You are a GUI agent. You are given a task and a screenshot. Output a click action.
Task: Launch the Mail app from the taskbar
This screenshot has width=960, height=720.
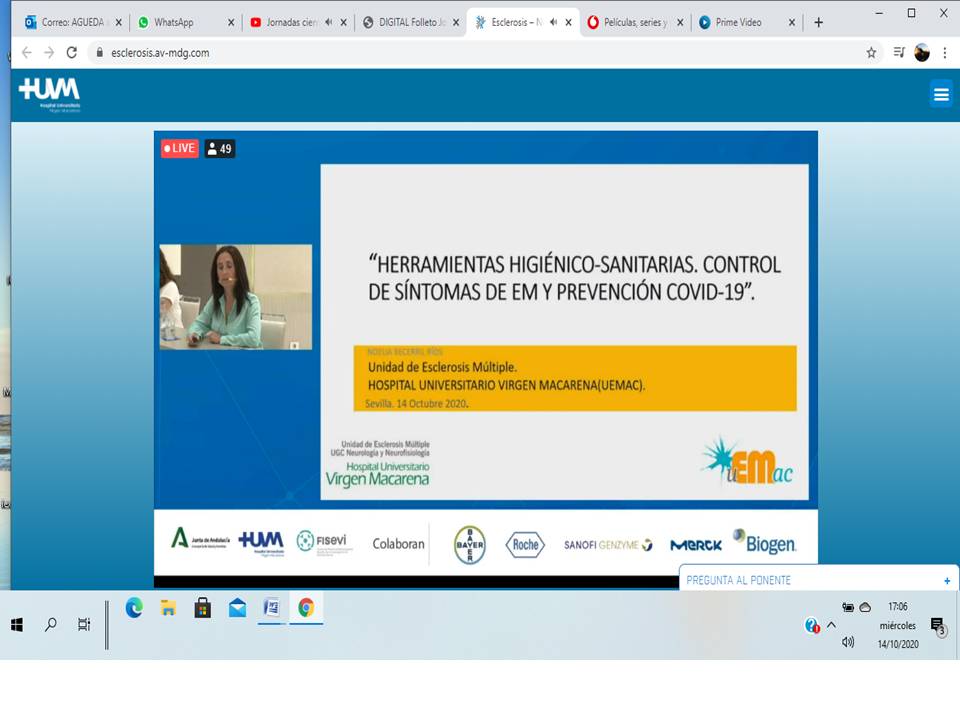tap(237, 608)
